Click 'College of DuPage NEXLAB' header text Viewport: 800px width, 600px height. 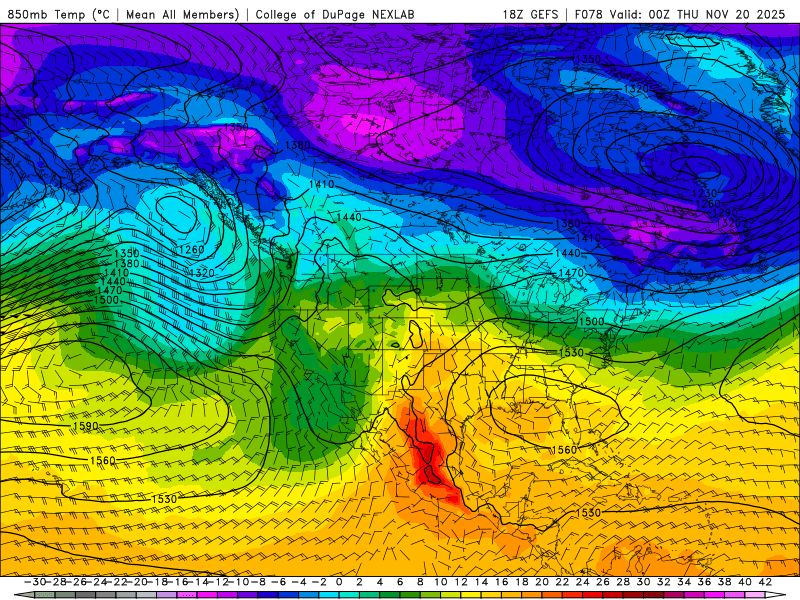335,14
